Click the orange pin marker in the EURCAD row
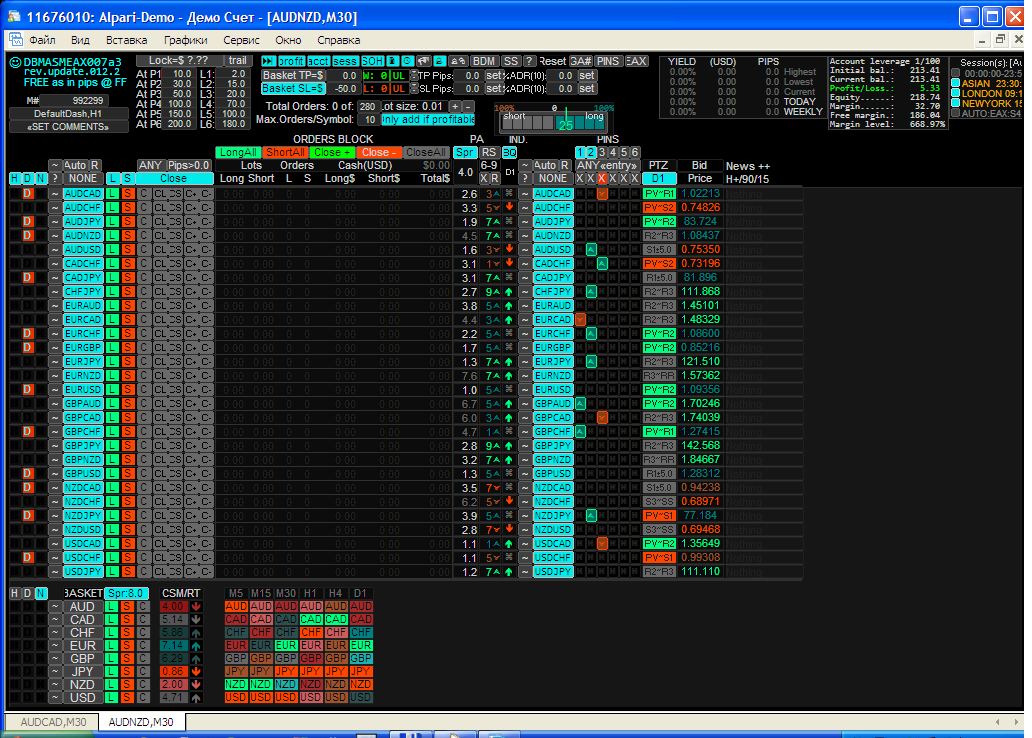This screenshot has height=738, width=1032. pos(580,320)
